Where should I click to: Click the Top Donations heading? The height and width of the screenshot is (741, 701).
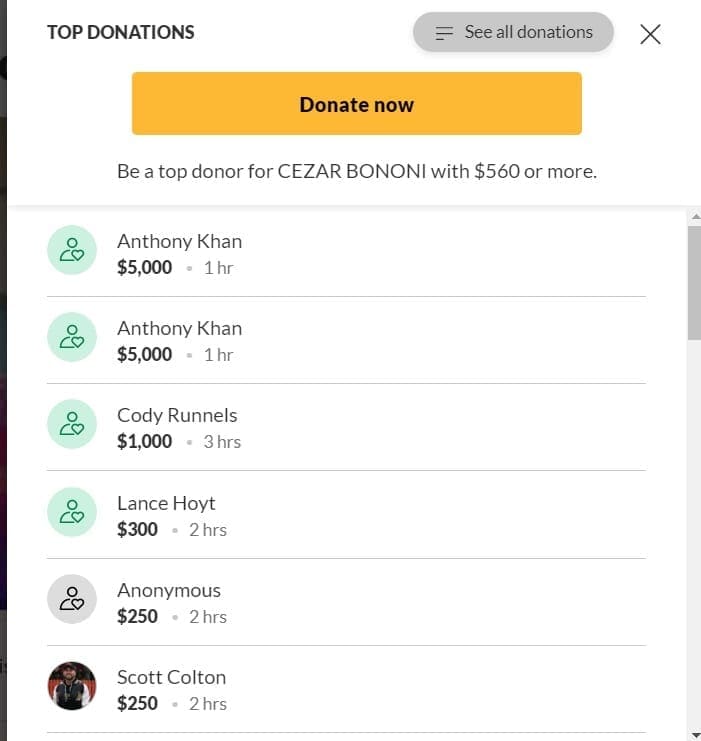(x=120, y=32)
